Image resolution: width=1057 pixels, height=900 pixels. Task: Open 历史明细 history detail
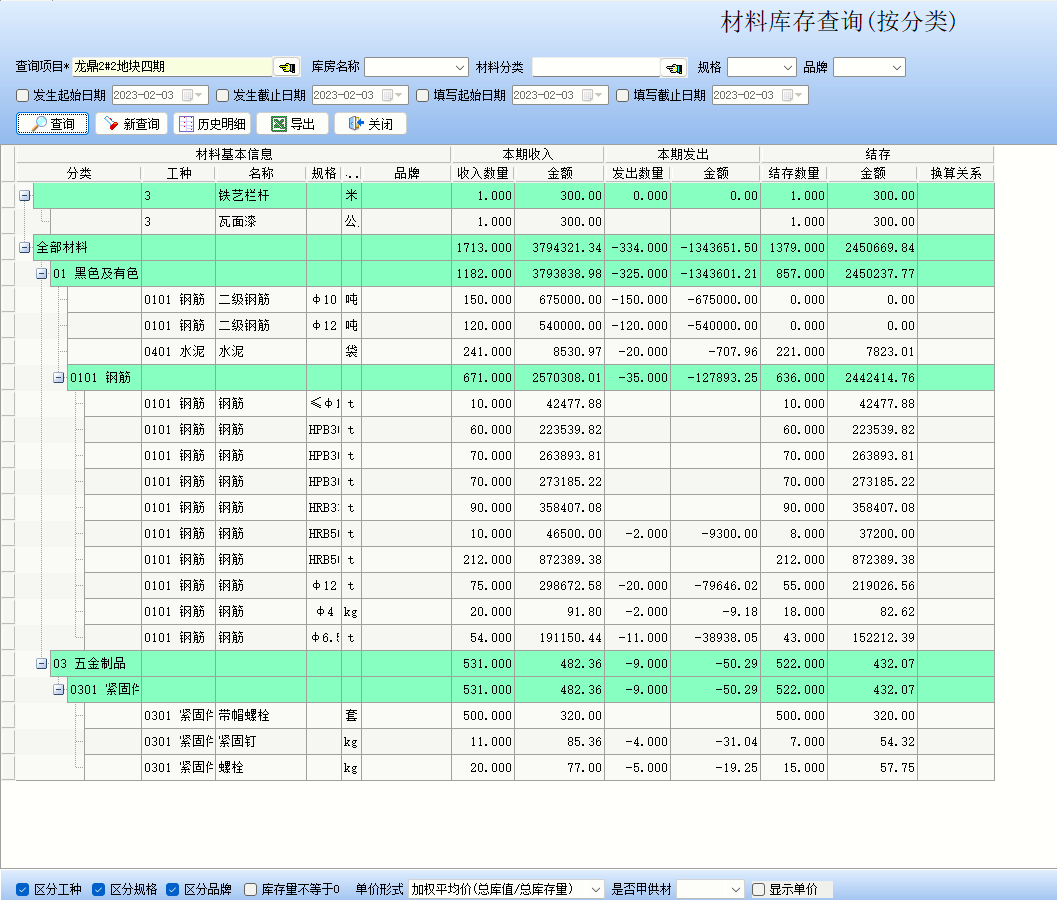click(x=211, y=124)
